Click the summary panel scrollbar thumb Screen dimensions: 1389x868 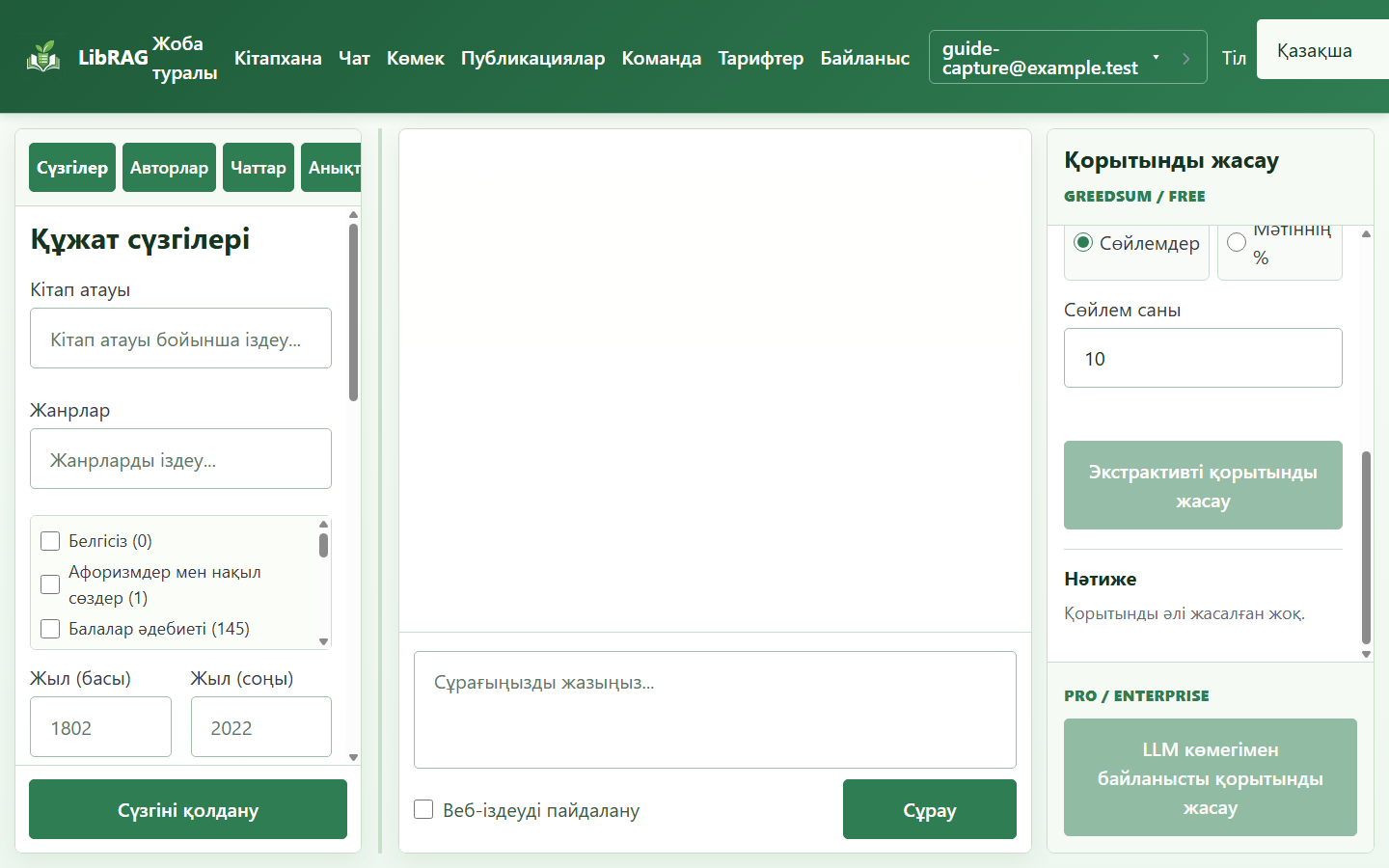[x=1366, y=547]
